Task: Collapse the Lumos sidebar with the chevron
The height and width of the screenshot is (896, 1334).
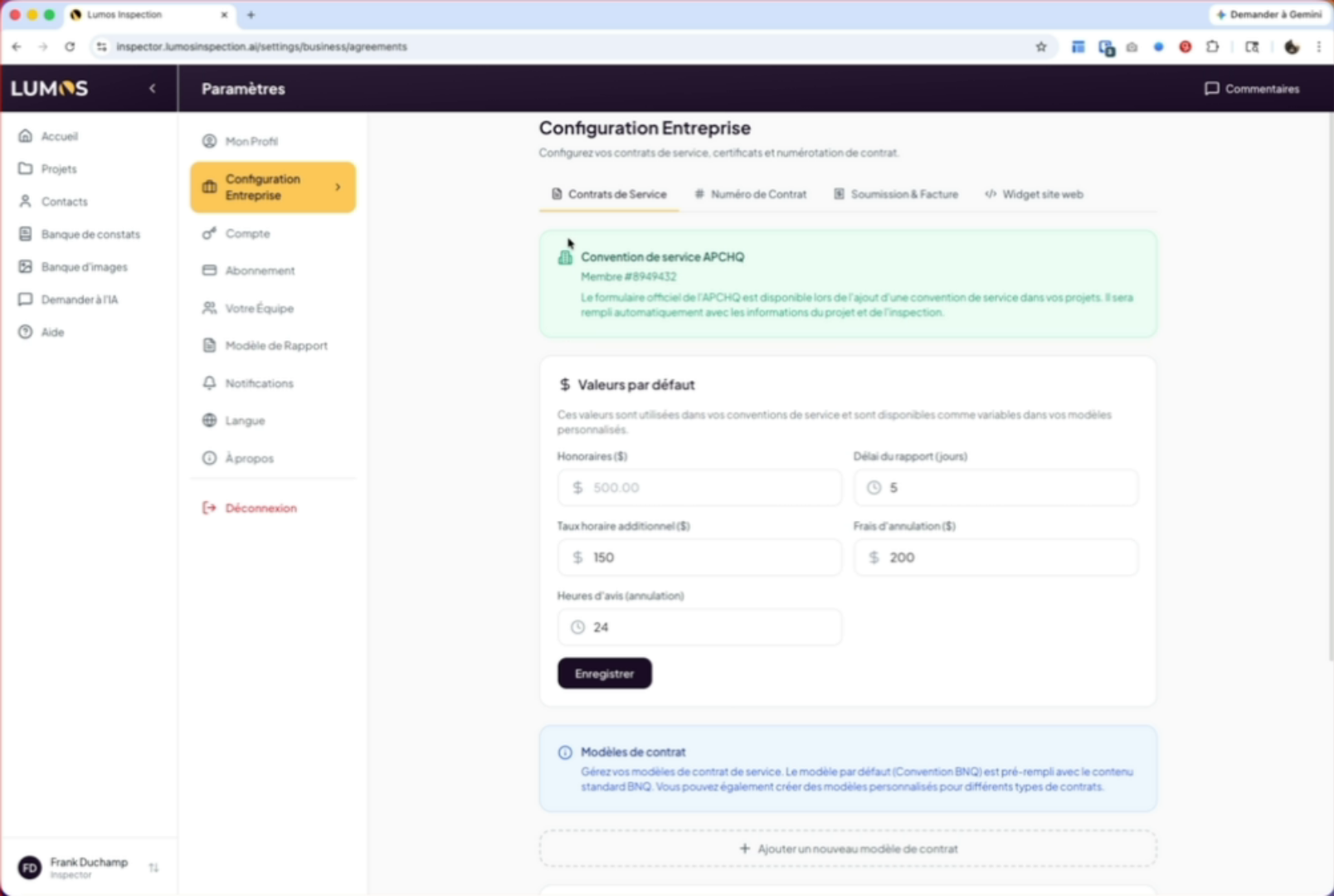Action: (x=152, y=89)
